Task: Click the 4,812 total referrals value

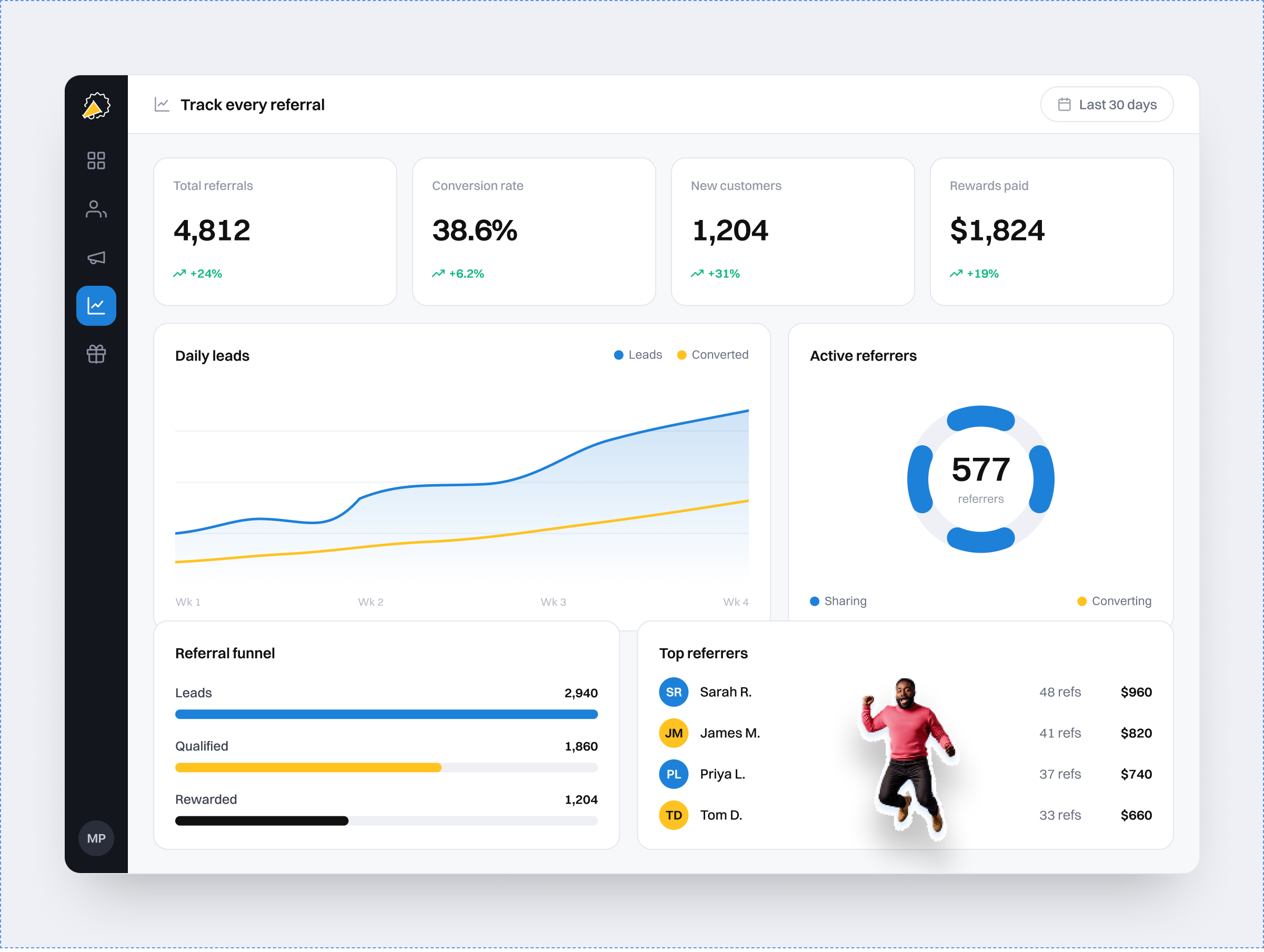Action: [213, 232]
